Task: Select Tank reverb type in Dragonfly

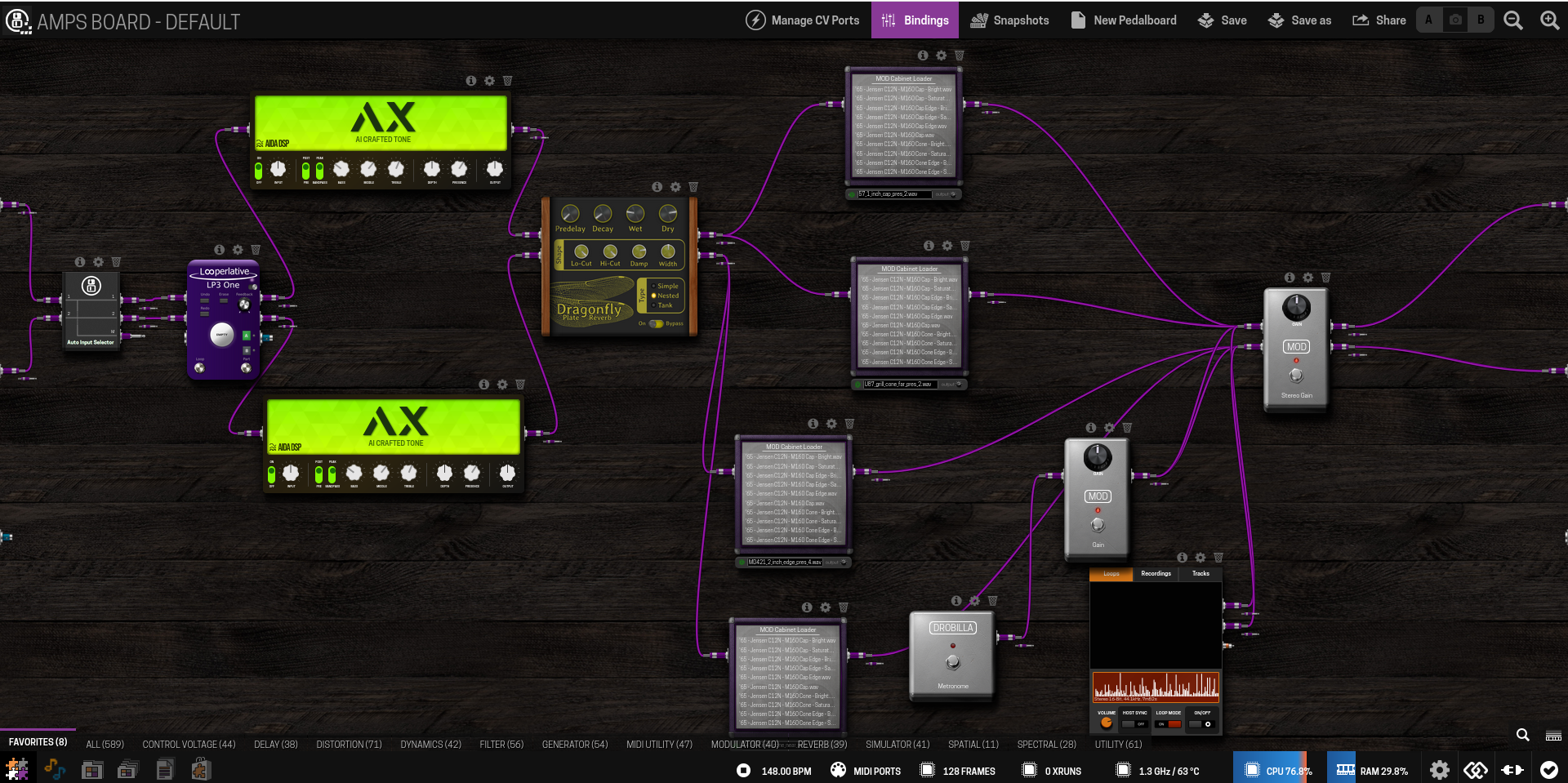Action: coord(663,305)
